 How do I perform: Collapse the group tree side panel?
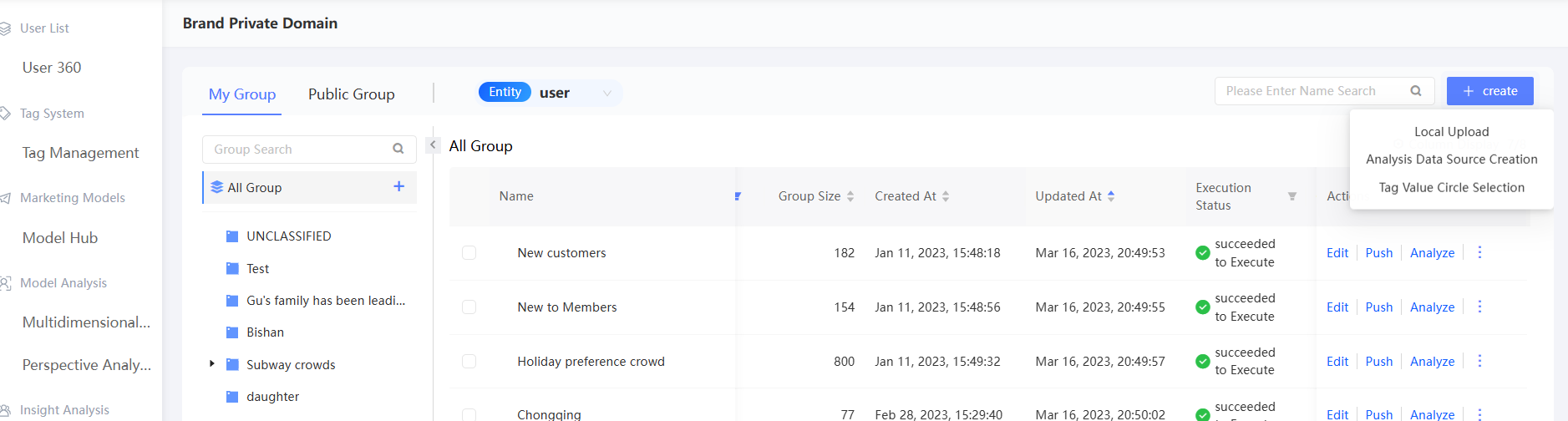(433, 145)
